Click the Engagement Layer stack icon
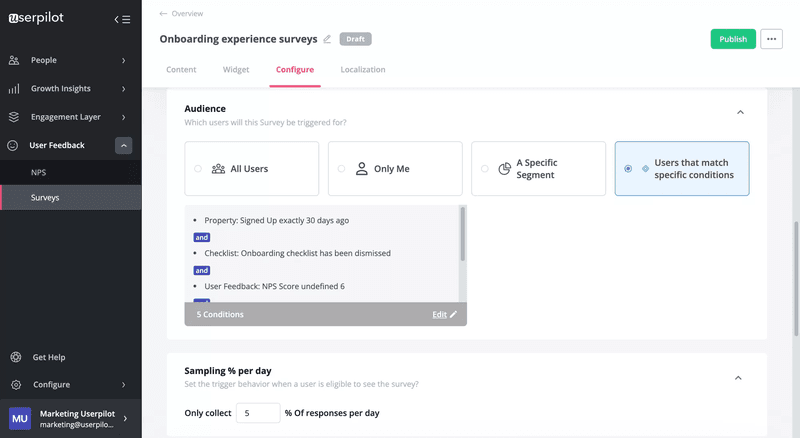Image resolution: width=800 pixels, height=438 pixels. pos(14,117)
